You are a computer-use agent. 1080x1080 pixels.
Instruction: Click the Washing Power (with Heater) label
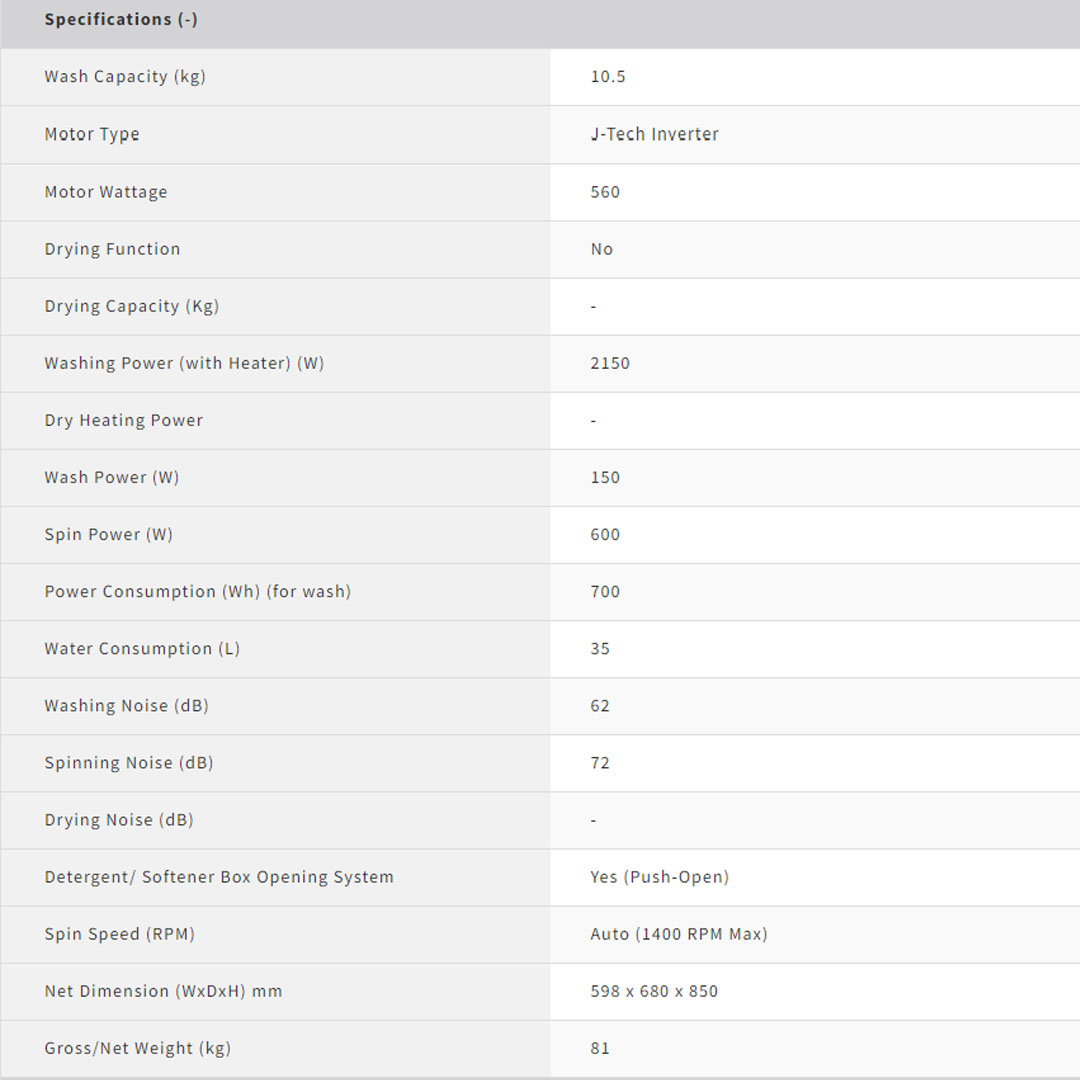tap(184, 363)
